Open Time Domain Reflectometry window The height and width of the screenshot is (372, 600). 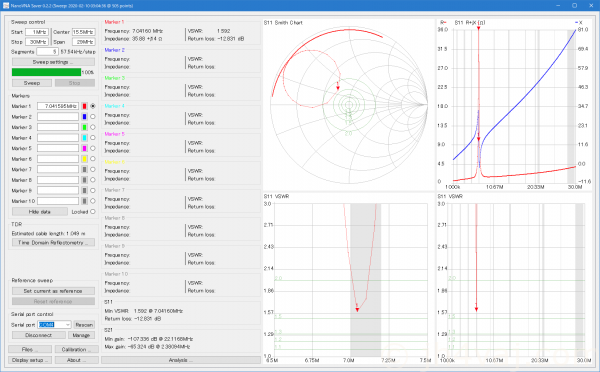pyautogui.click(x=53, y=243)
